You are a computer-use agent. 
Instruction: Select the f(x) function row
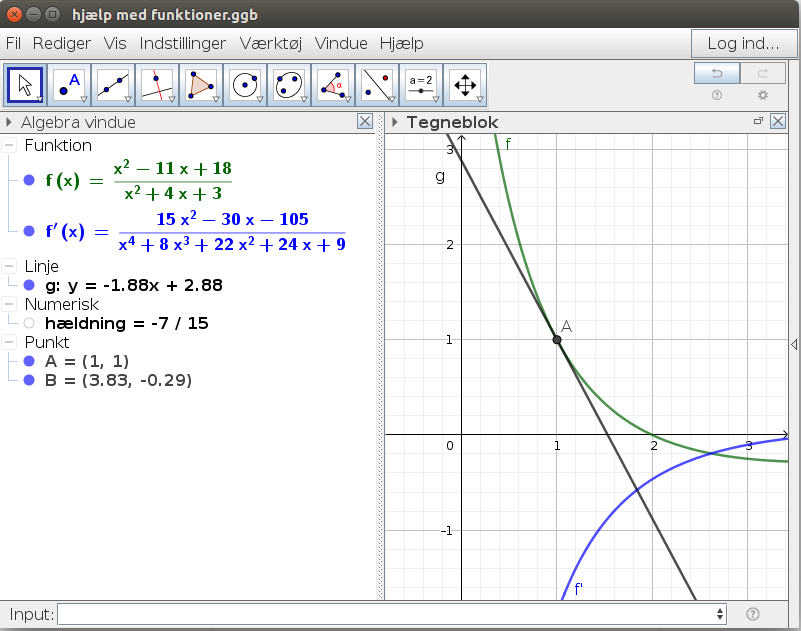click(138, 180)
